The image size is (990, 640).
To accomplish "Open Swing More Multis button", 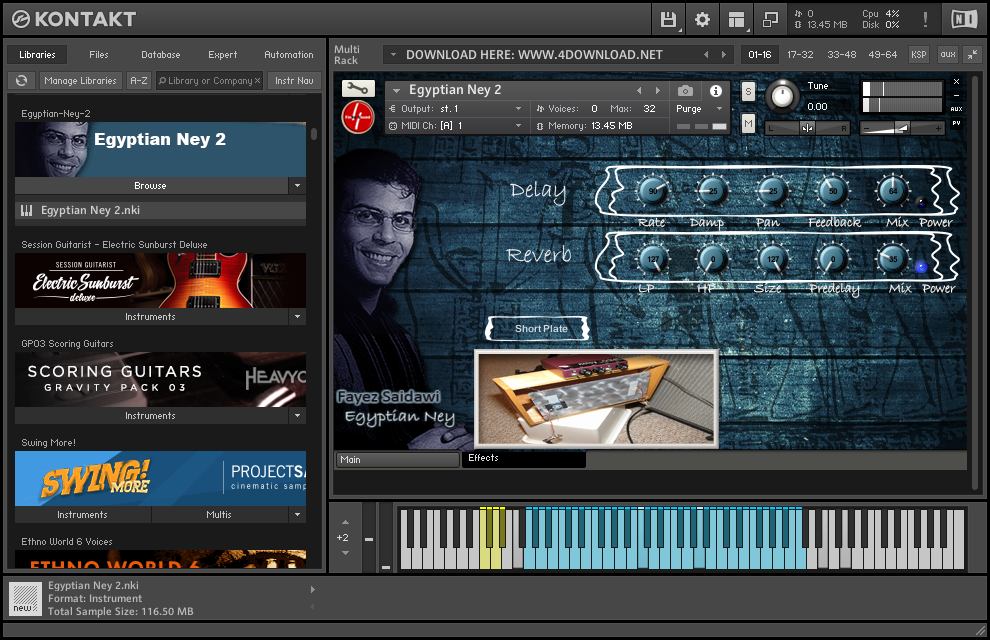I will pyautogui.click(x=219, y=514).
